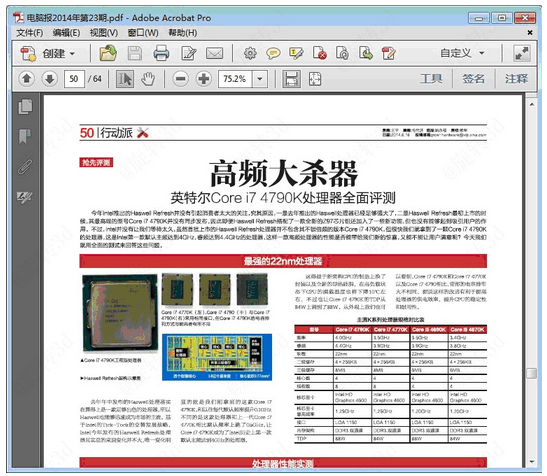Show the page thumbnails panel
Image resolution: width=547 pixels, height=476 pixels.
tap(25, 107)
